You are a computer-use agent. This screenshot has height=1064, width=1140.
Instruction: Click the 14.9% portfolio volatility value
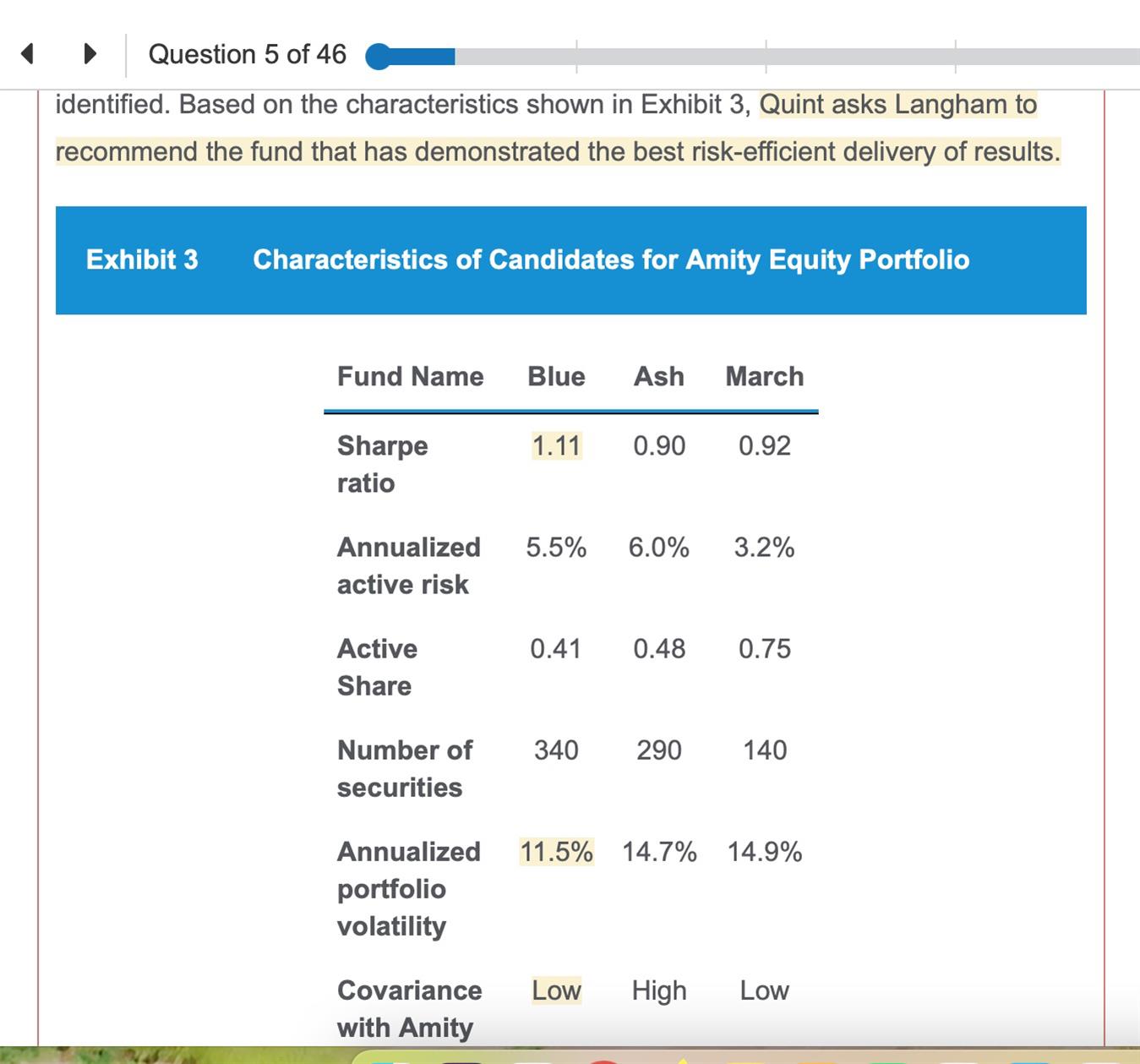tap(764, 851)
